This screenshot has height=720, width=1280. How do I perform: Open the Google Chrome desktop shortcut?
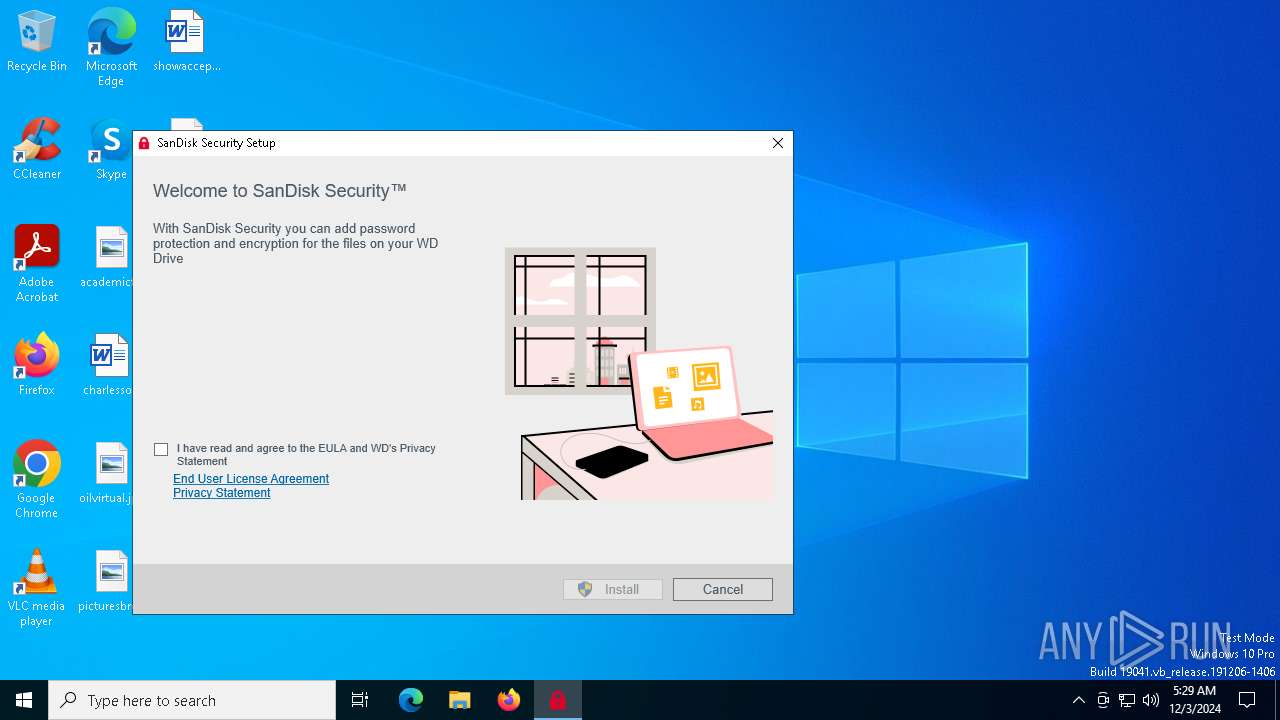tap(37, 480)
